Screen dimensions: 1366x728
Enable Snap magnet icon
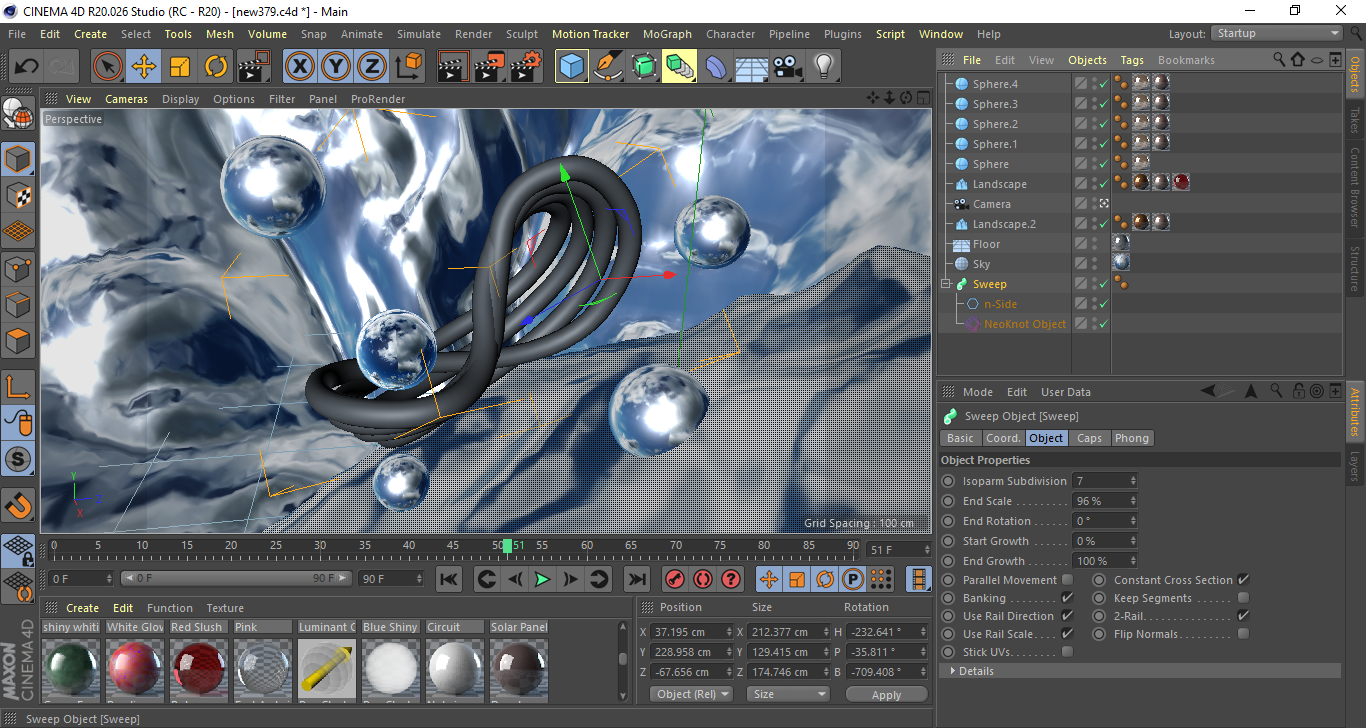[20, 505]
